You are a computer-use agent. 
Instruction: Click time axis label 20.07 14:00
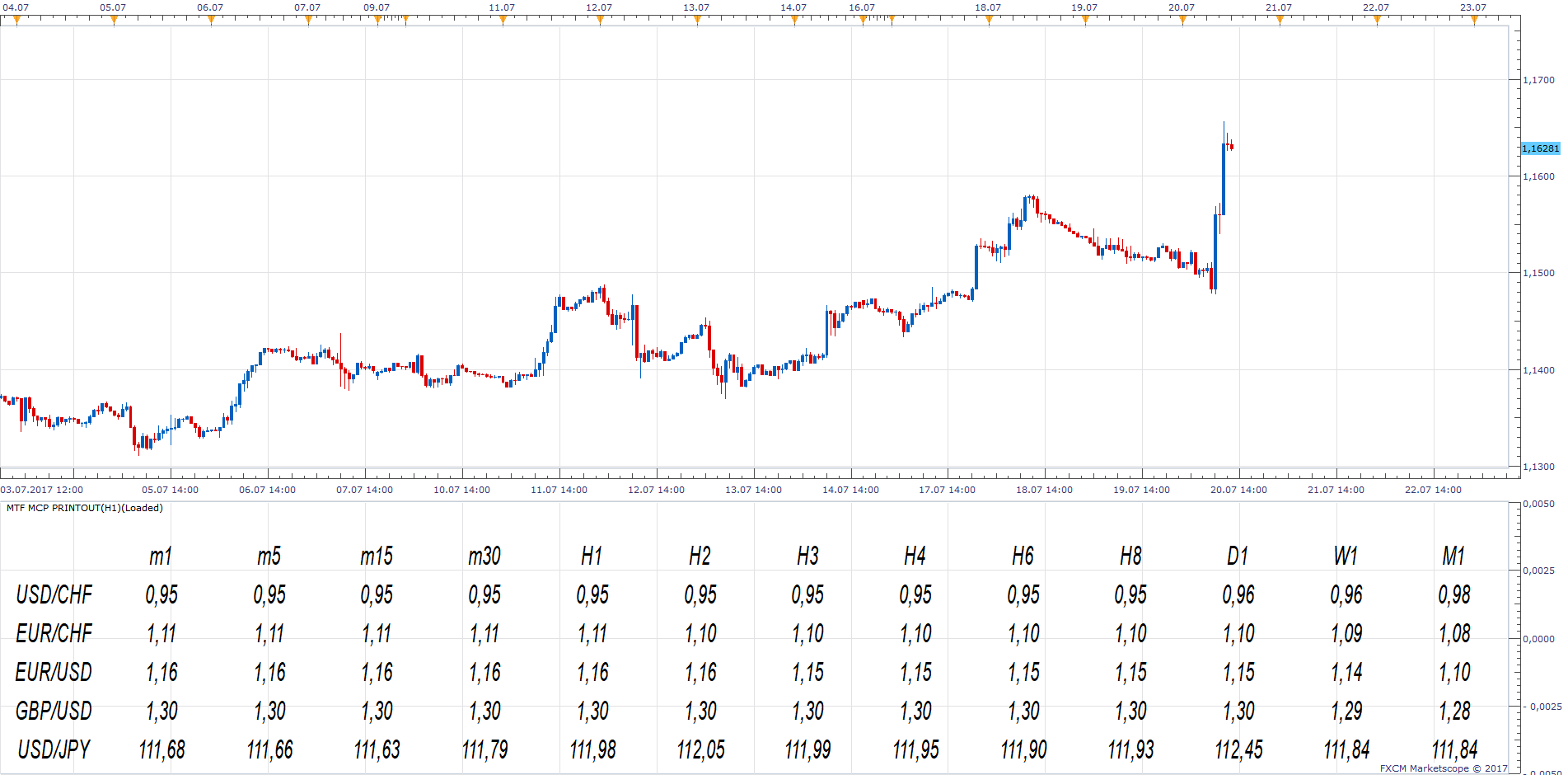pyautogui.click(x=1238, y=490)
